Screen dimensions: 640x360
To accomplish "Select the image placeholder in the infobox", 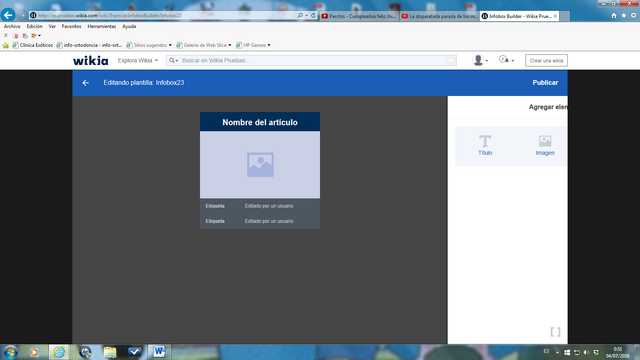I will tap(260, 164).
